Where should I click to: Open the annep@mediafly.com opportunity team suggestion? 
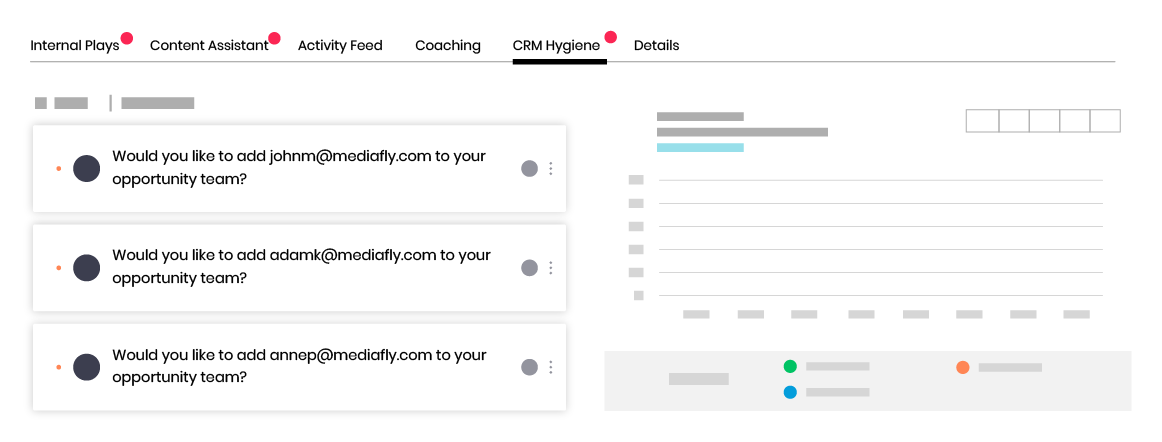[x=299, y=366]
